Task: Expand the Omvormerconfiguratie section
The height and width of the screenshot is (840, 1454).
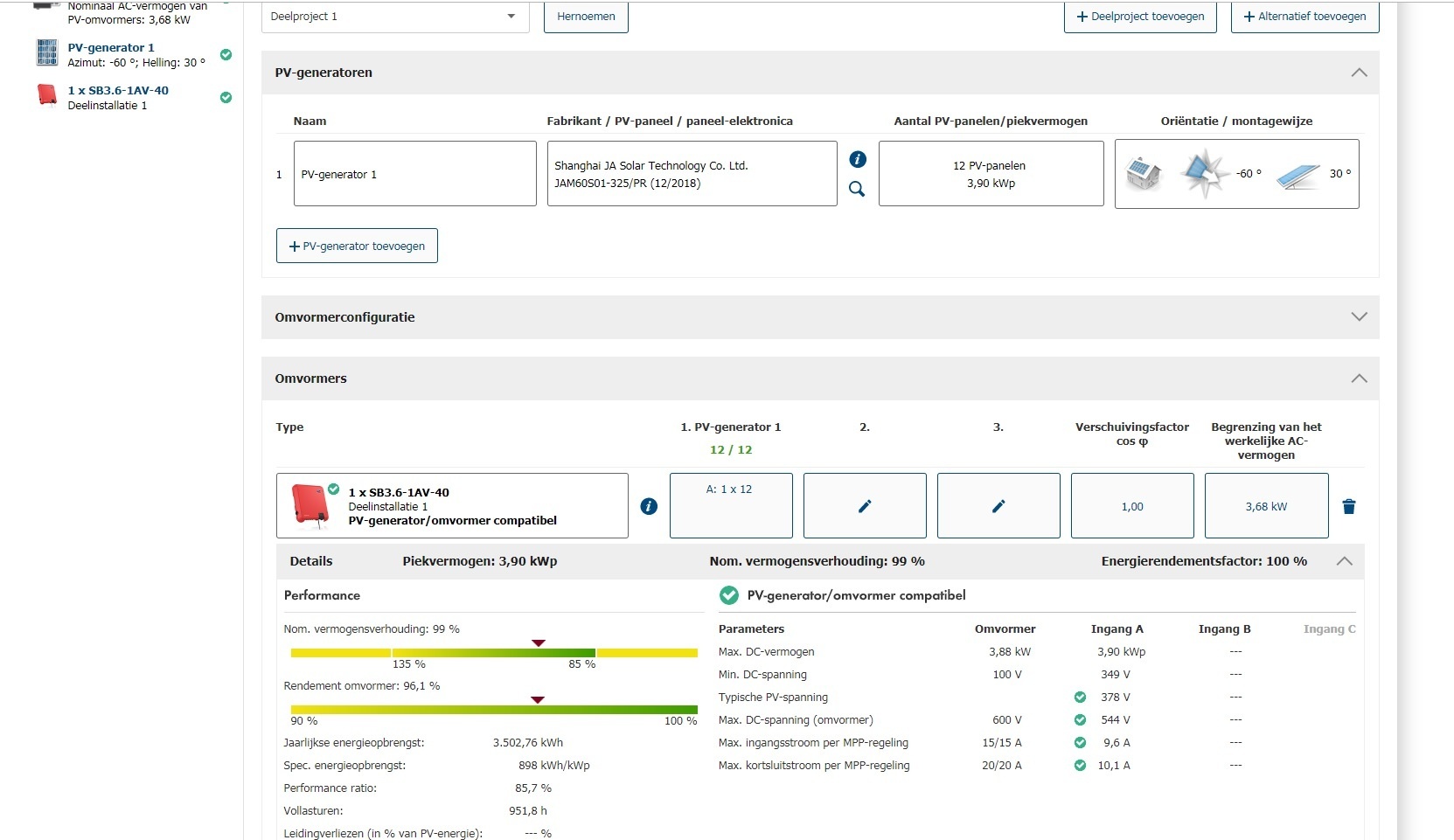Action: [x=1359, y=317]
